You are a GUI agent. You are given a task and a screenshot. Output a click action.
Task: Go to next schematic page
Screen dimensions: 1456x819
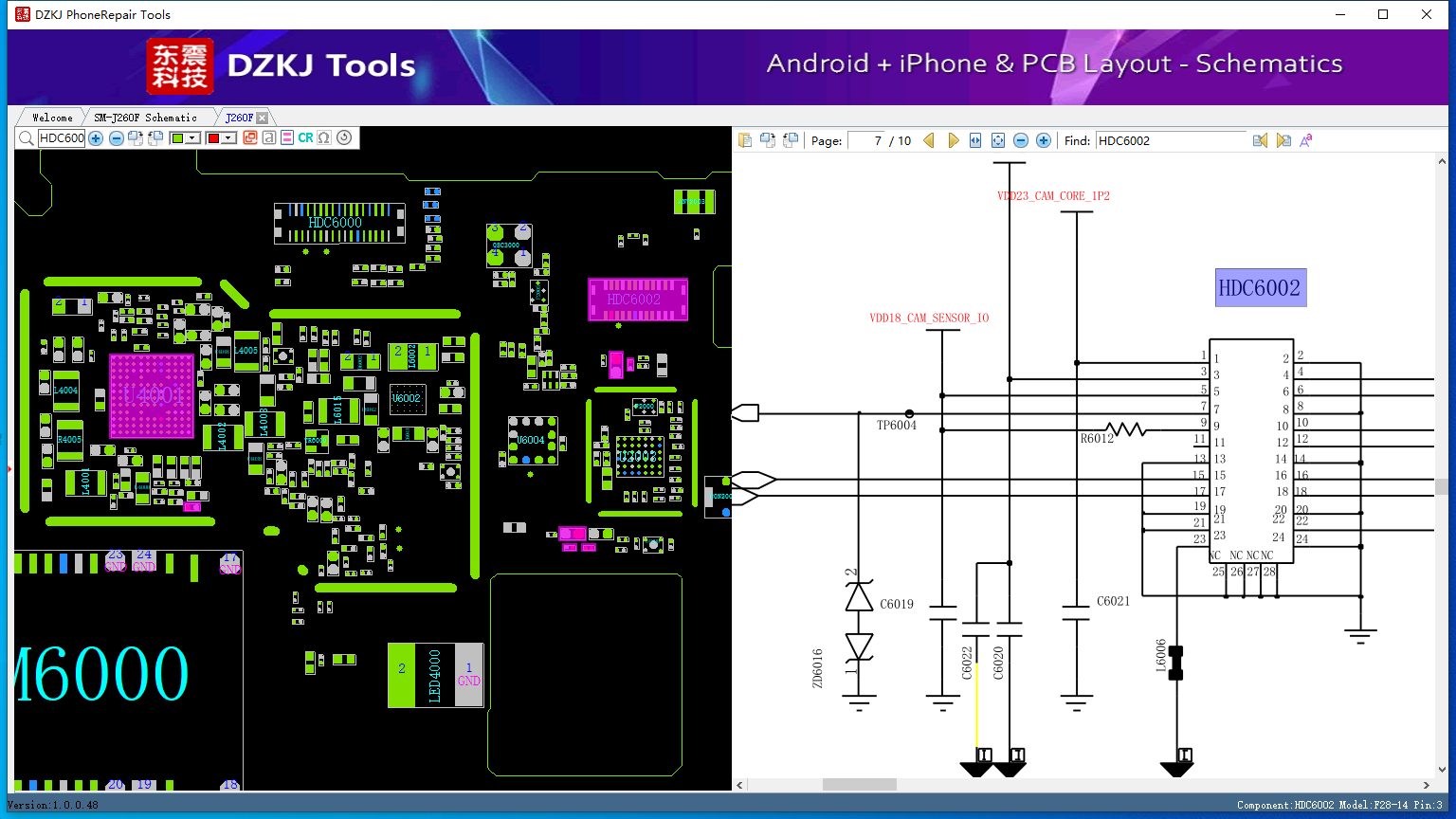(954, 140)
